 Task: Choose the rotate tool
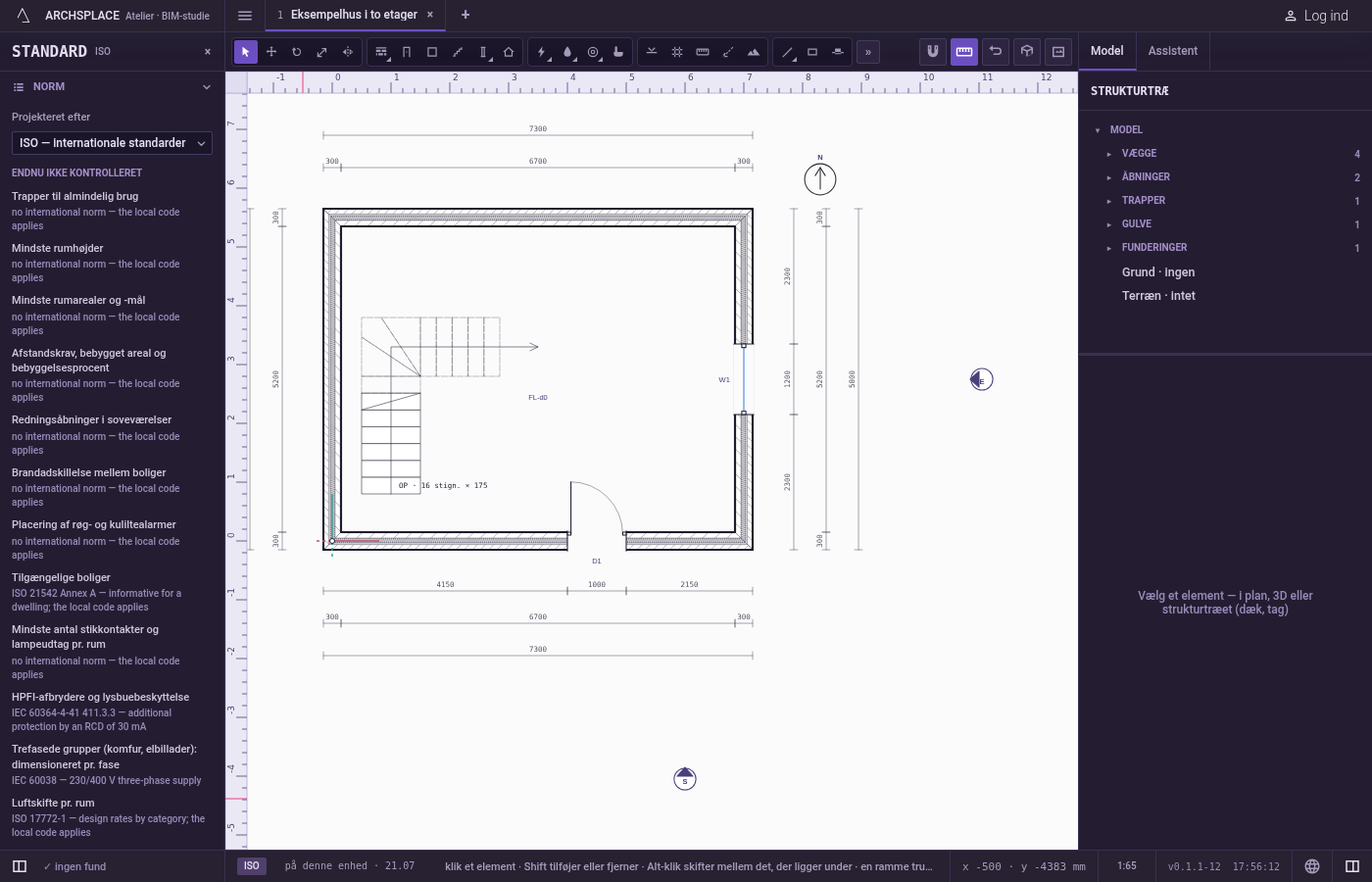pos(297,52)
